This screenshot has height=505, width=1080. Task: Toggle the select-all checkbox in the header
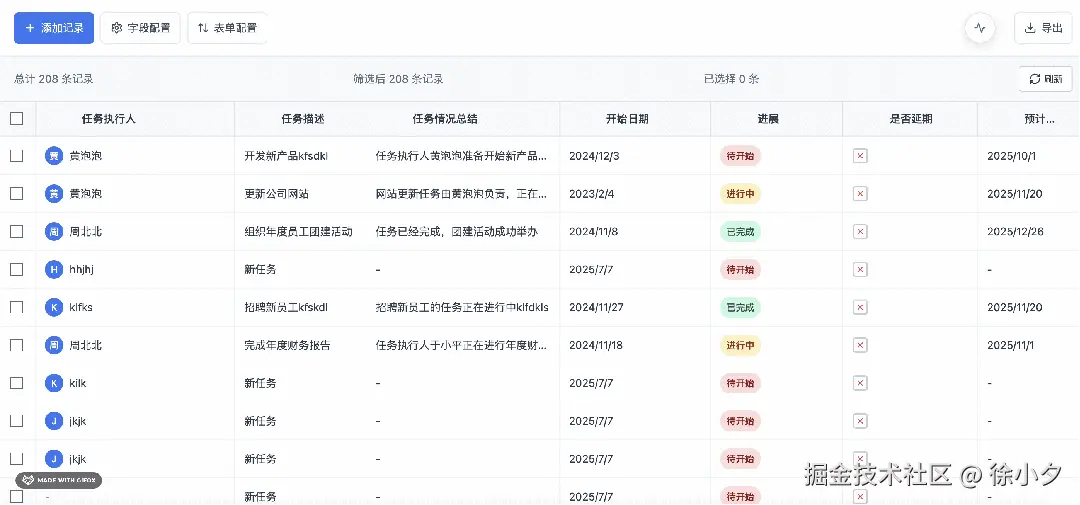(x=17, y=118)
